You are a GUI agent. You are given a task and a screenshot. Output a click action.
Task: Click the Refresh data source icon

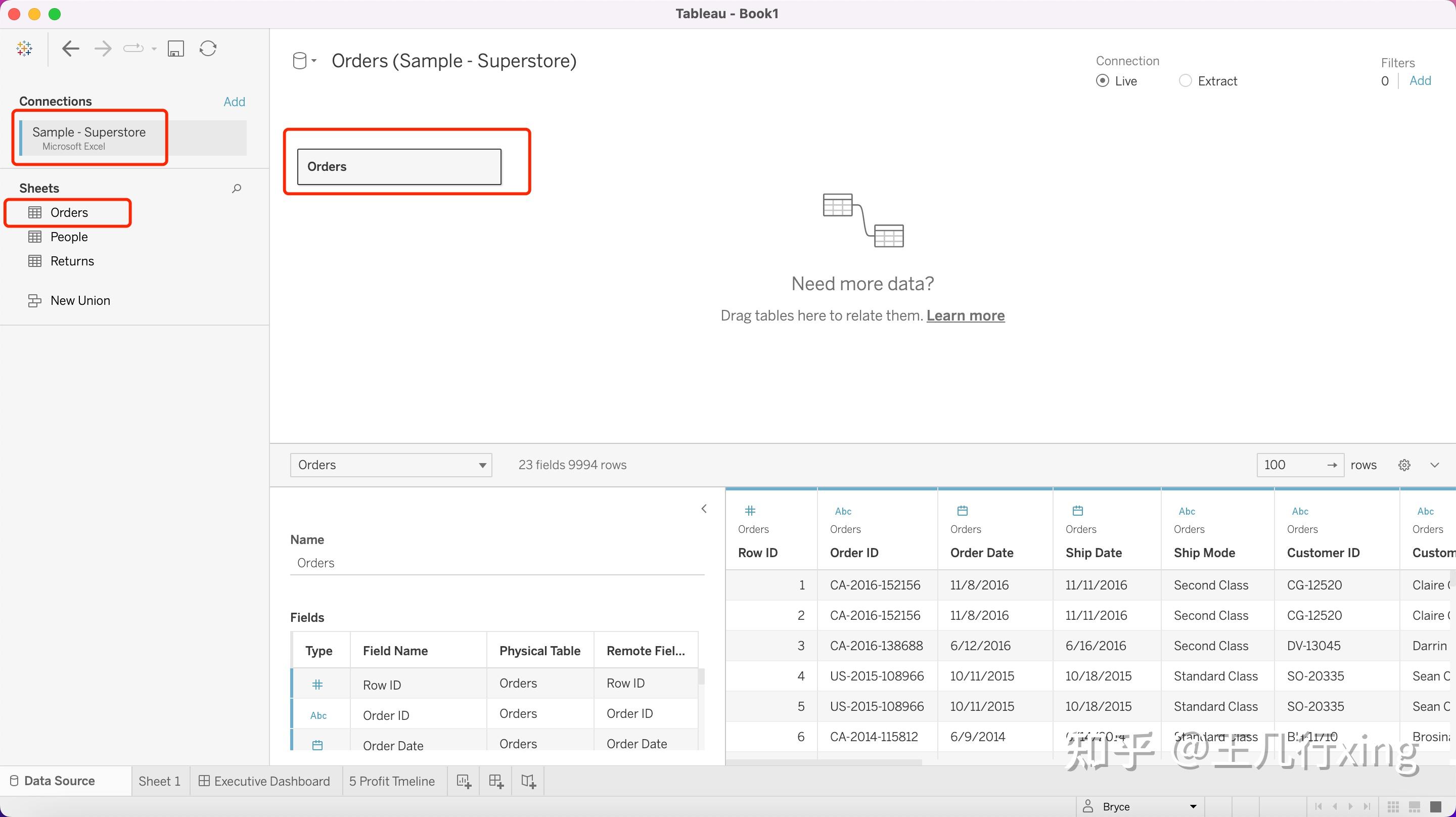[x=208, y=49]
